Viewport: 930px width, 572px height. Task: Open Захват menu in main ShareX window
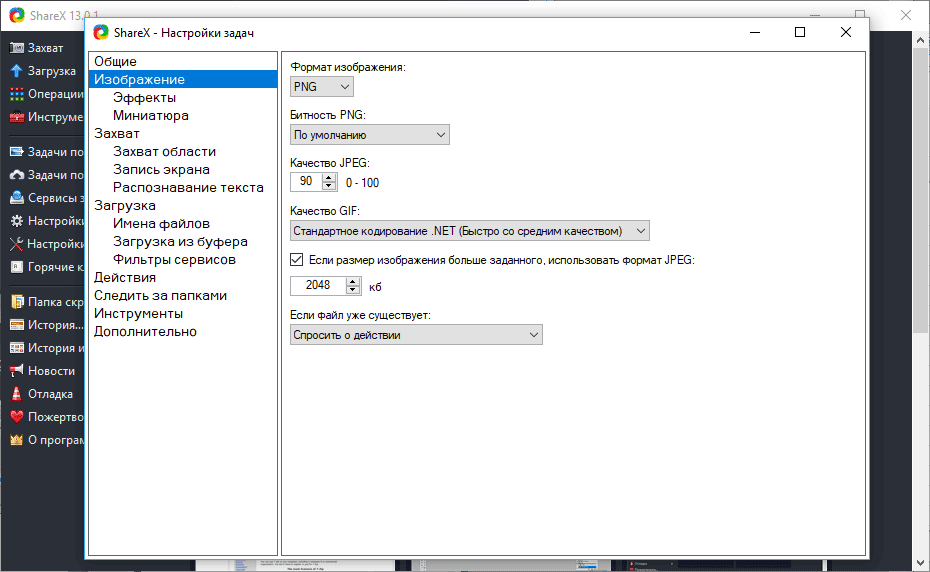click(x=45, y=48)
